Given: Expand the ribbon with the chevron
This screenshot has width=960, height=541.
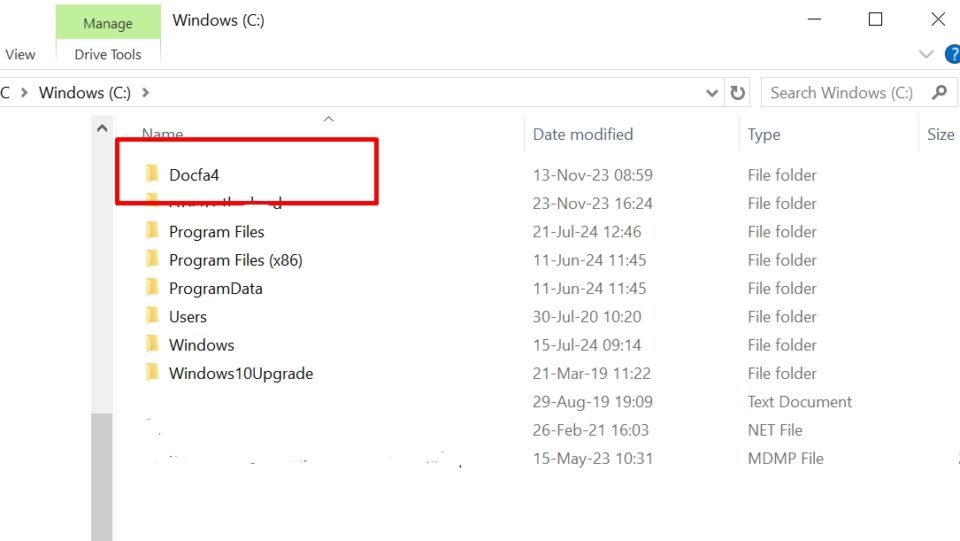Looking at the screenshot, I should tap(925, 54).
